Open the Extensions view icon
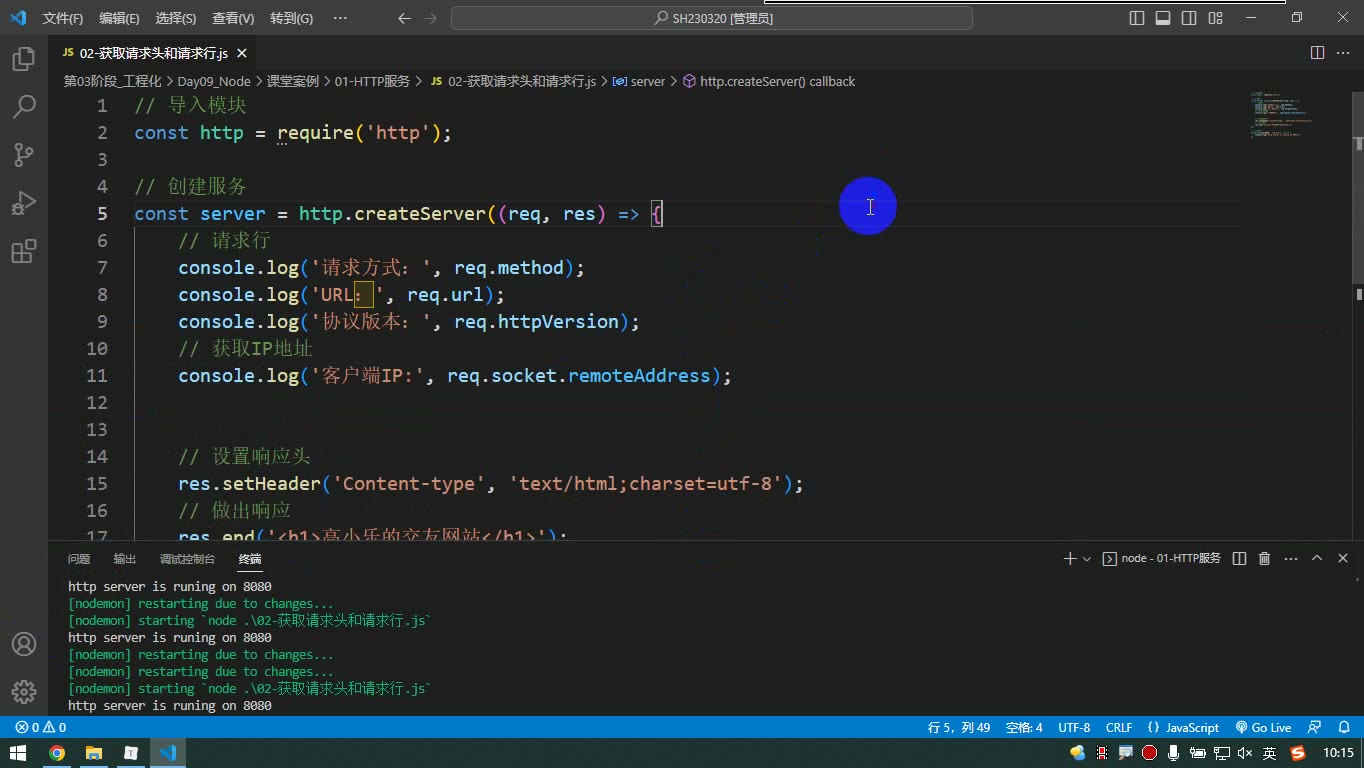The height and width of the screenshot is (768, 1364). click(x=23, y=251)
